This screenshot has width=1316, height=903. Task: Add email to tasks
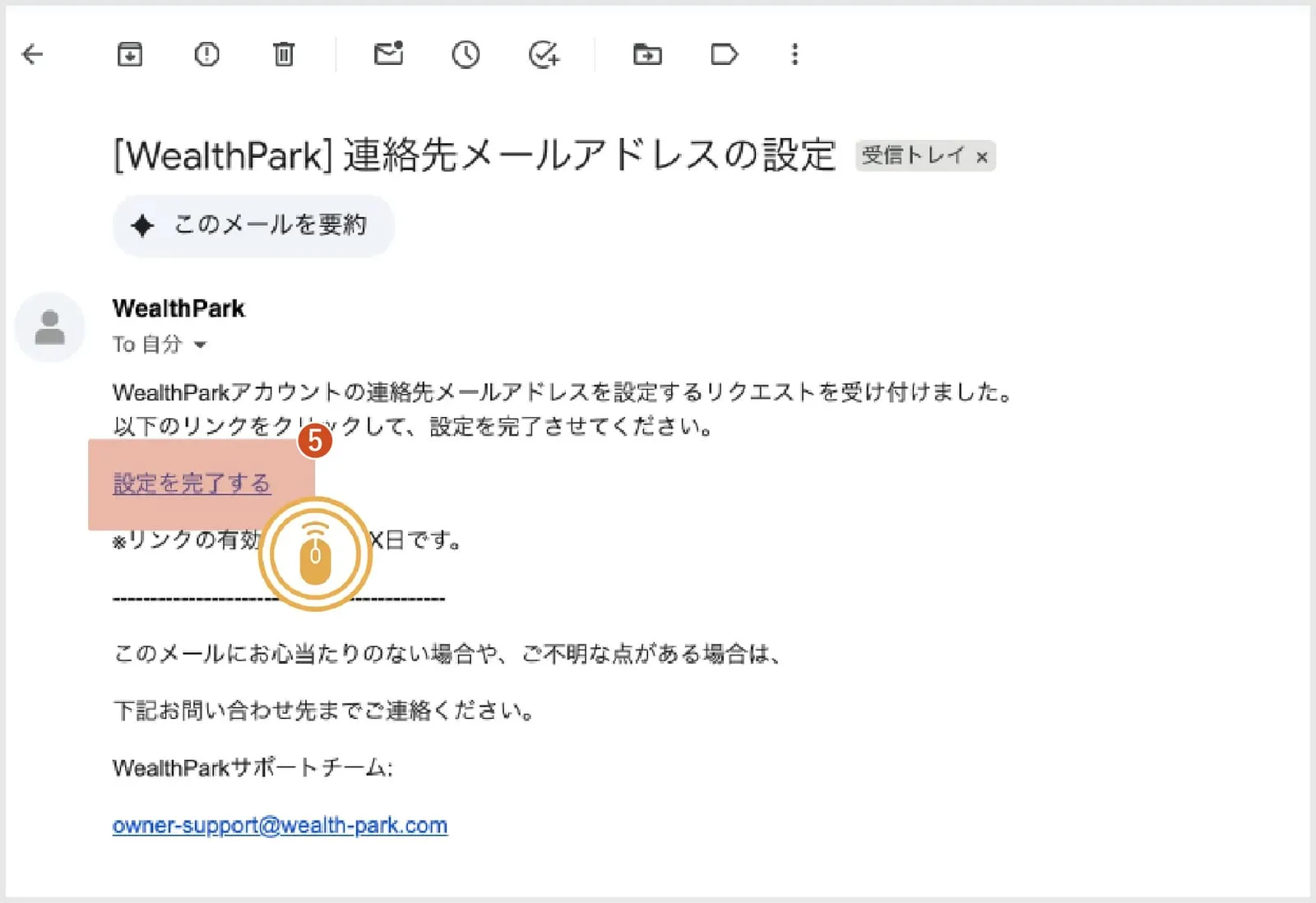coord(544,55)
